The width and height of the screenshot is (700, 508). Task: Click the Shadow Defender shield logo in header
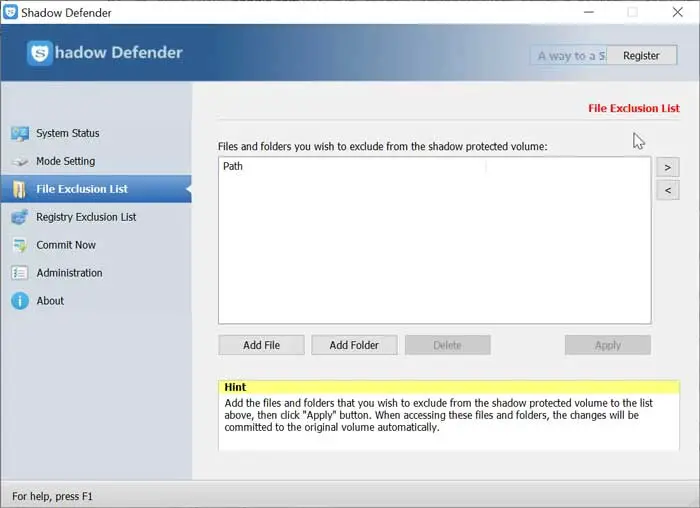(x=39, y=53)
